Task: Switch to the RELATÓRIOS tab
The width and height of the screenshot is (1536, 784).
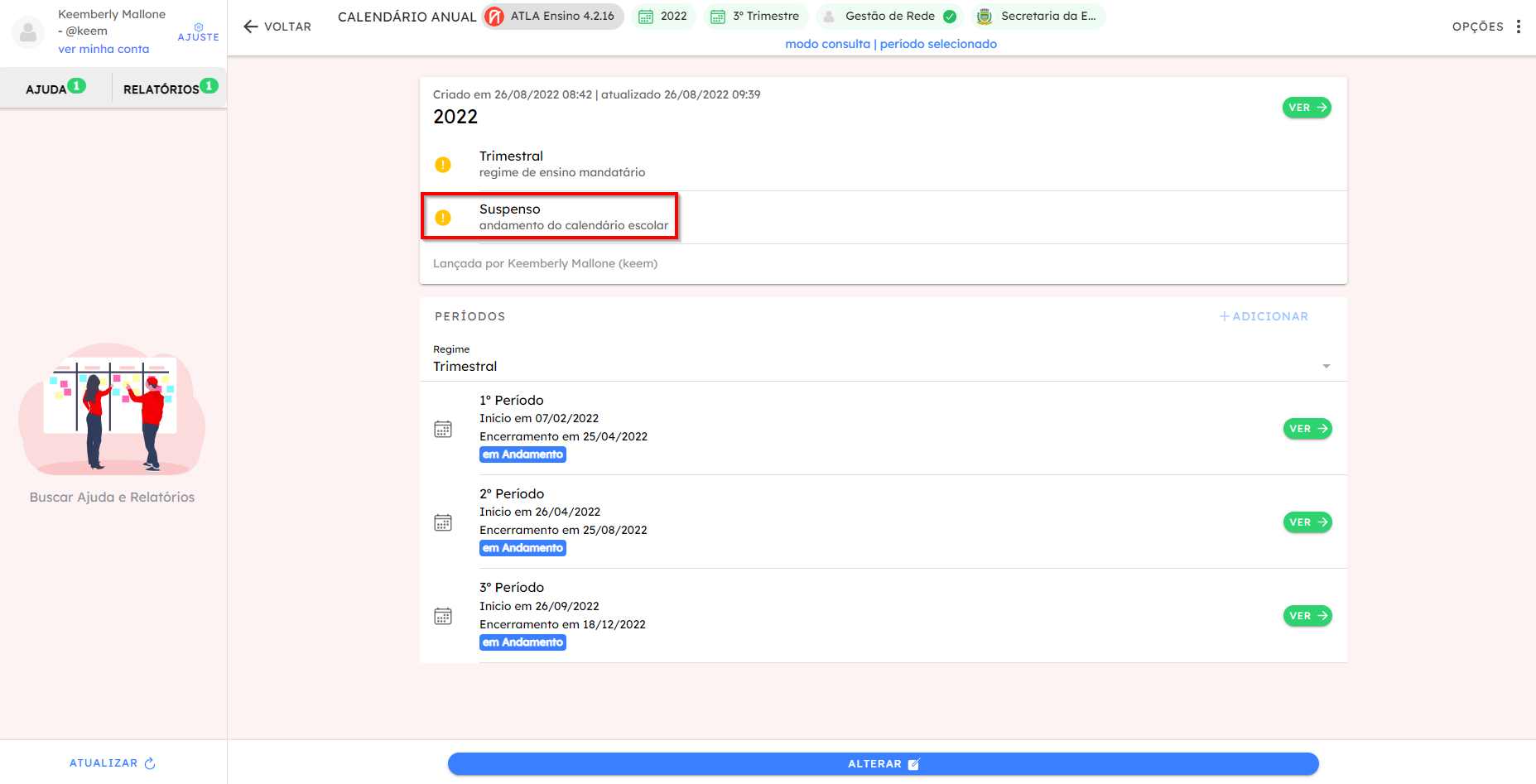Action: [170, 88]
